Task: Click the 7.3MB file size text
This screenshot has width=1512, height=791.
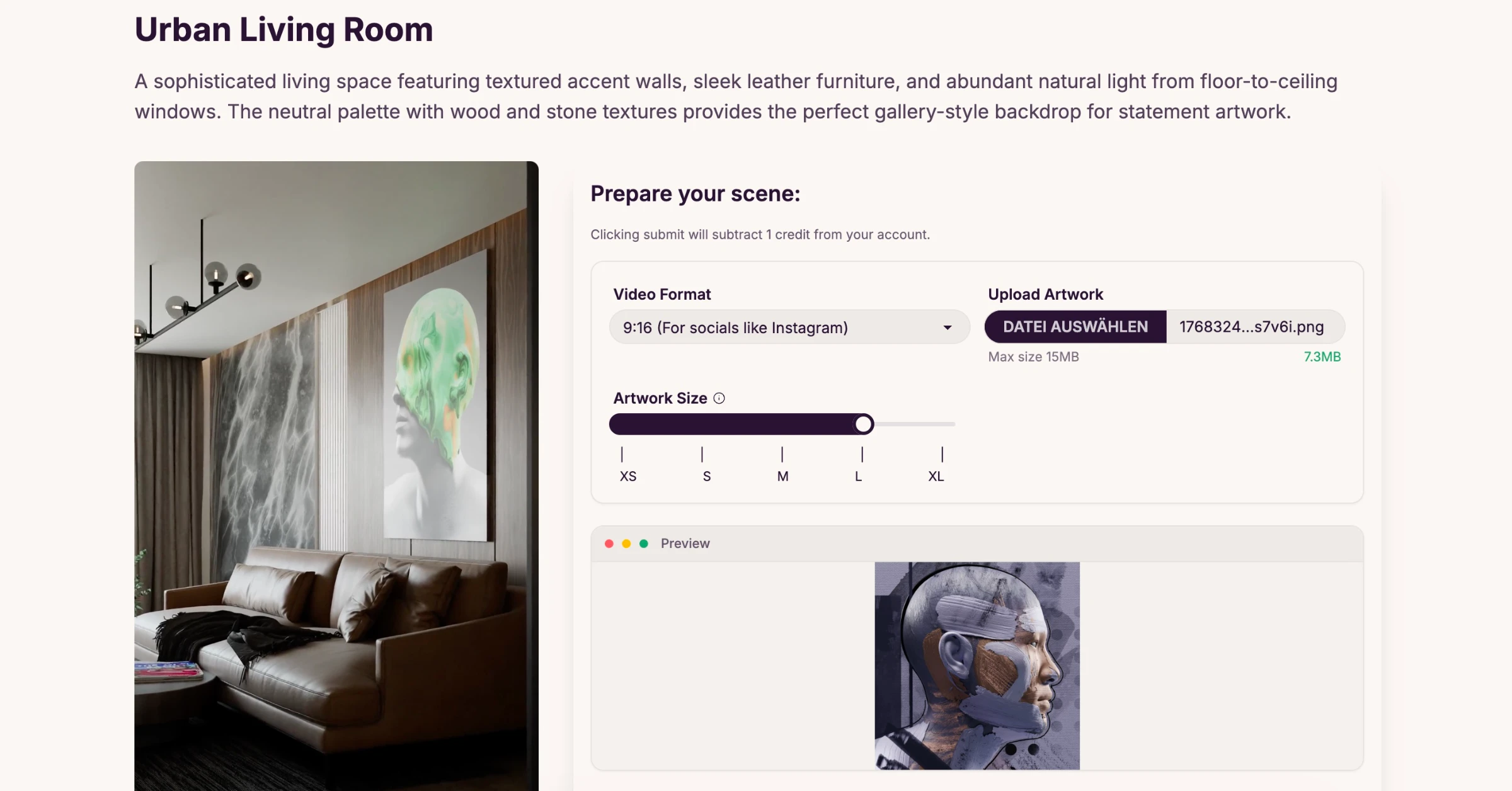Action: pos(1322,356)
